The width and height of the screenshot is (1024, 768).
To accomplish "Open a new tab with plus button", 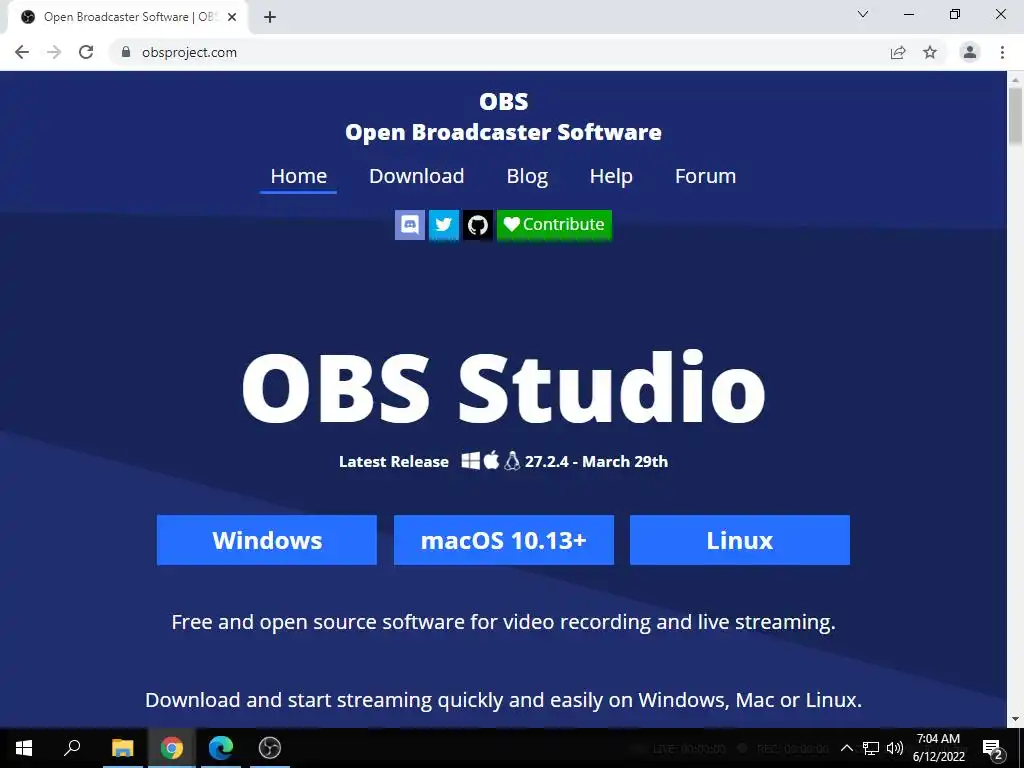I will coord(270,17).
